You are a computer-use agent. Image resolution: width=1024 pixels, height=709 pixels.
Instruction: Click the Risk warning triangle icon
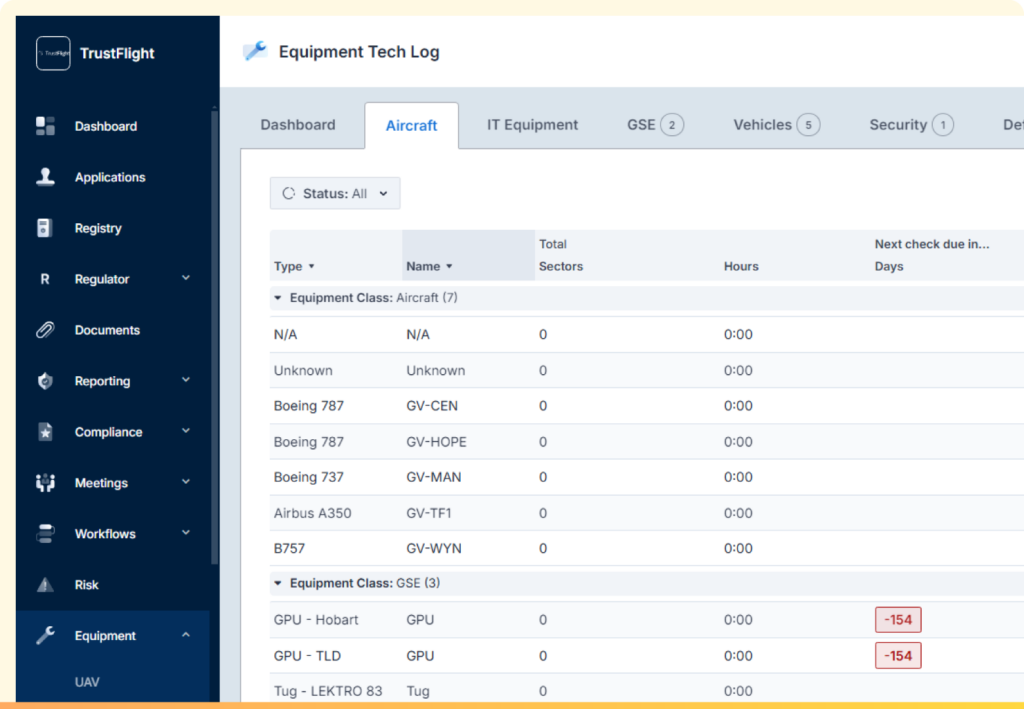45,585
